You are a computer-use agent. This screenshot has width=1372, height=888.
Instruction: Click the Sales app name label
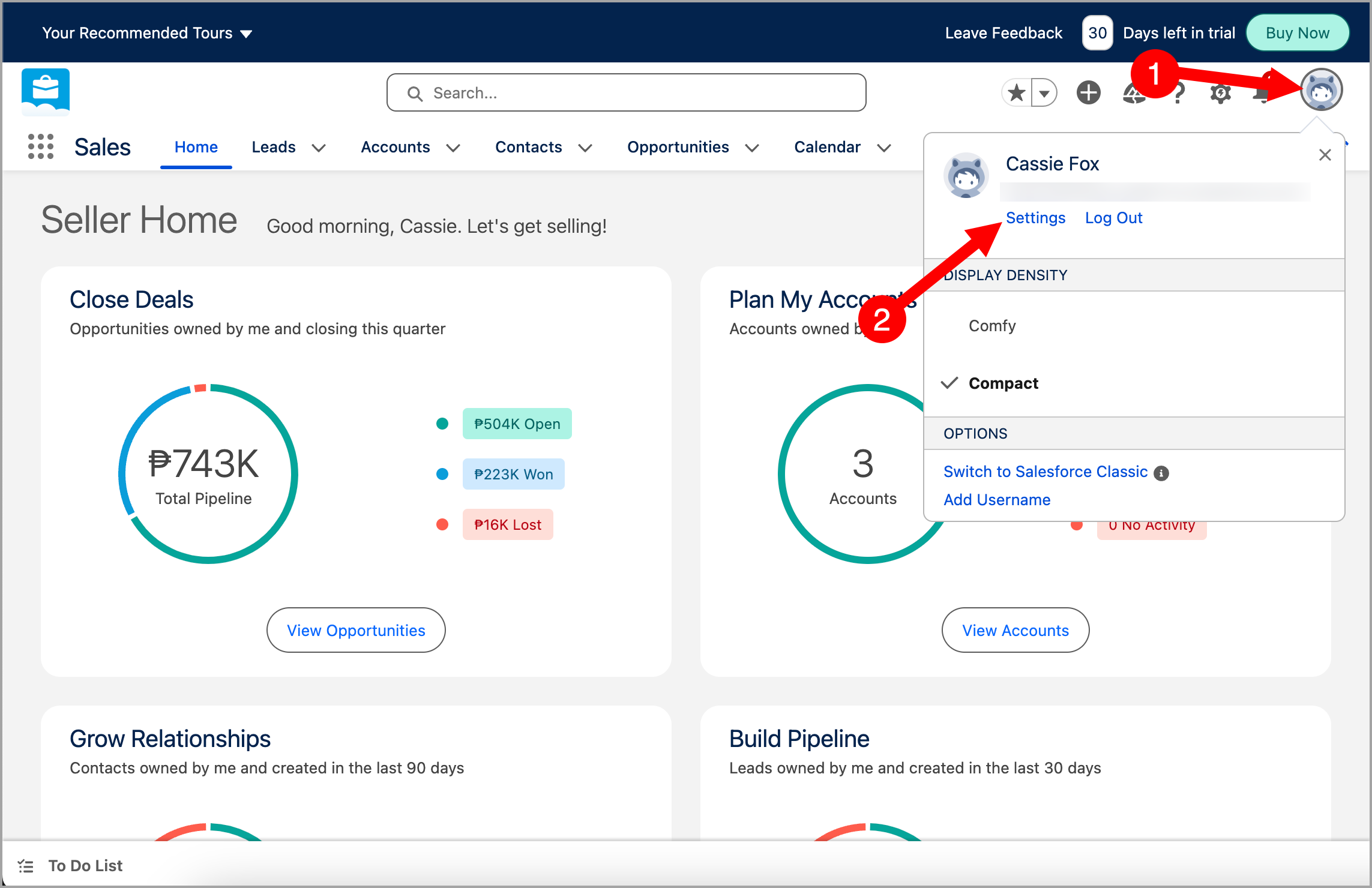pyautogui.click(x=103, y=147)
